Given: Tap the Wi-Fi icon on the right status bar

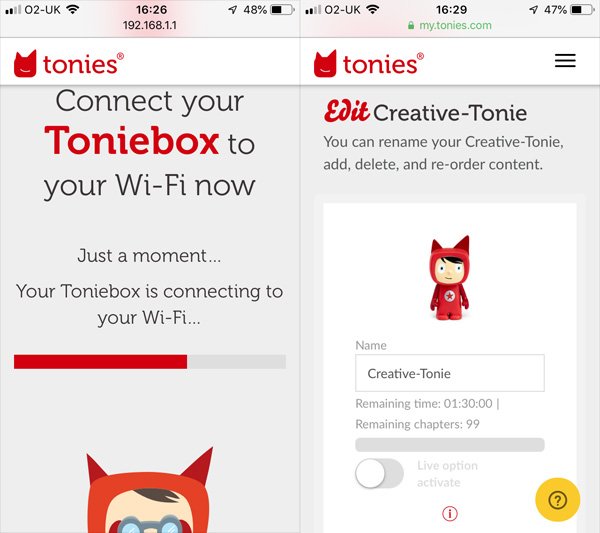Looking at the screenshot, I should click(x=372, y=9).
